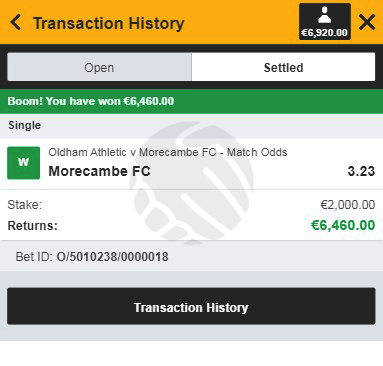Close the Transaction History panel
Image resolution: width=383 pixels, height=366 pixels.
[367, 23]
